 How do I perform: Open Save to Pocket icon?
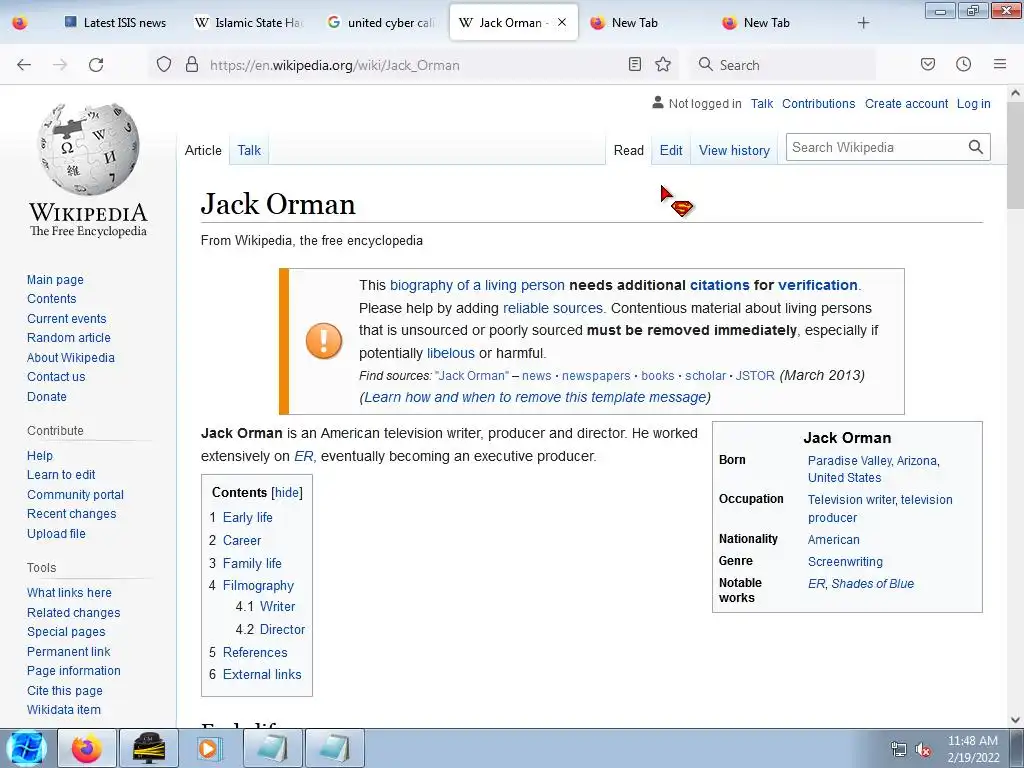(x=927, y=64)
